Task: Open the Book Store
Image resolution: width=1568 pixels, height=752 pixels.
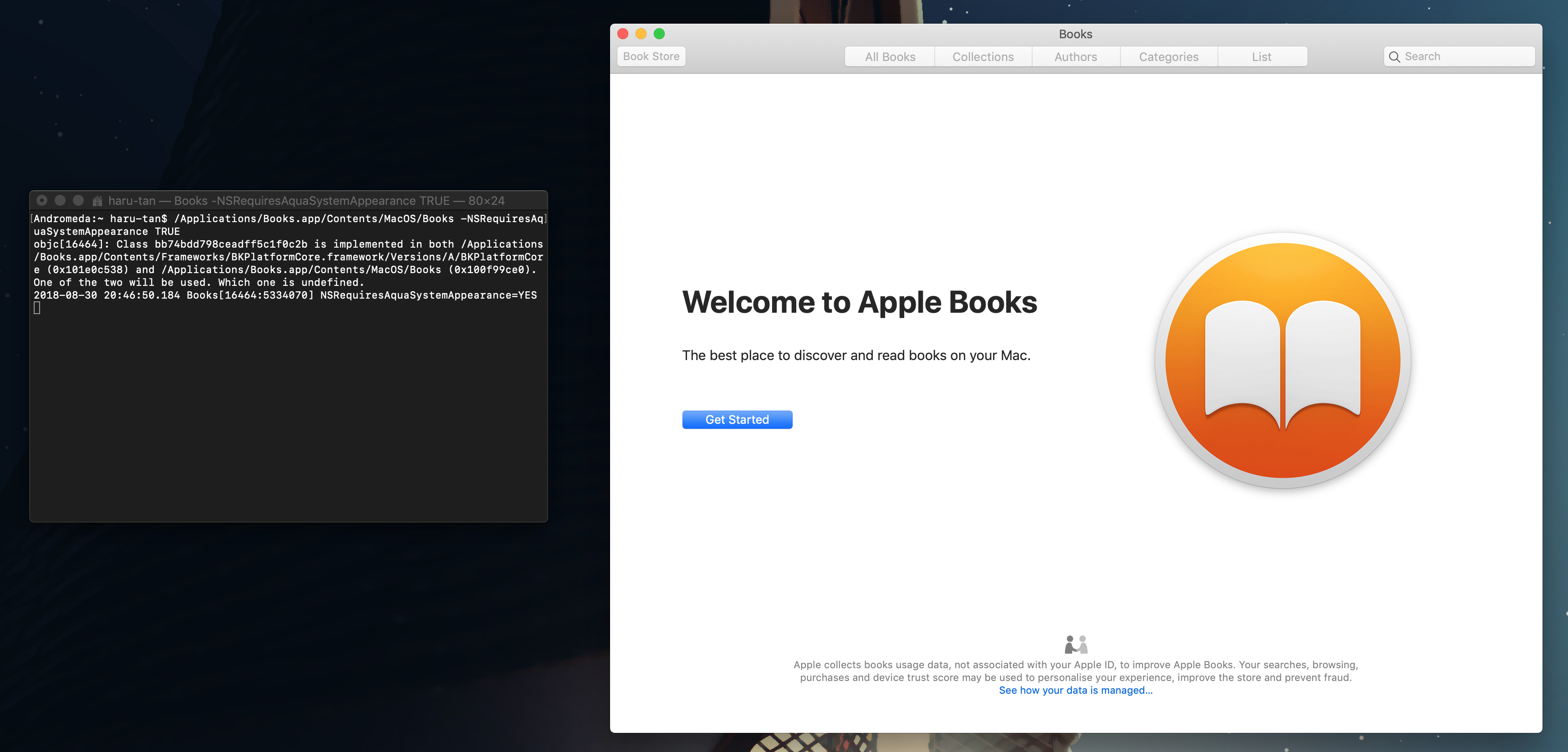Action: click(651, 56)
